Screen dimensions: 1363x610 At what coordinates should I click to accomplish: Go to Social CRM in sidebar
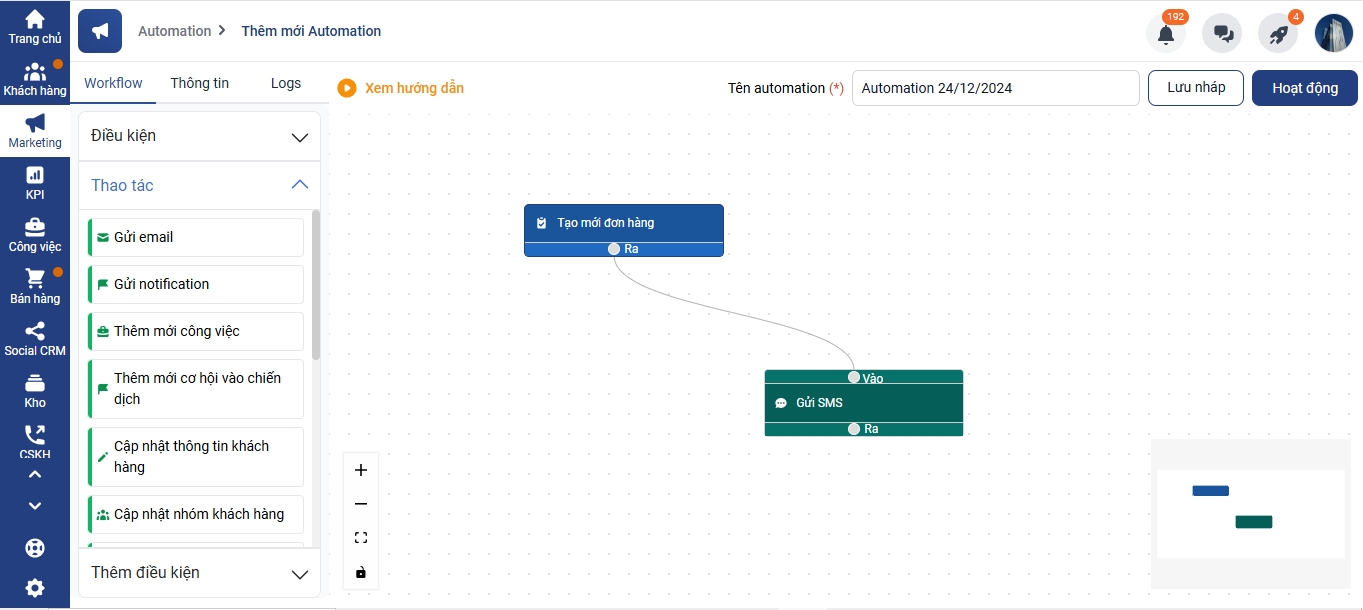[x=35, y=339]
